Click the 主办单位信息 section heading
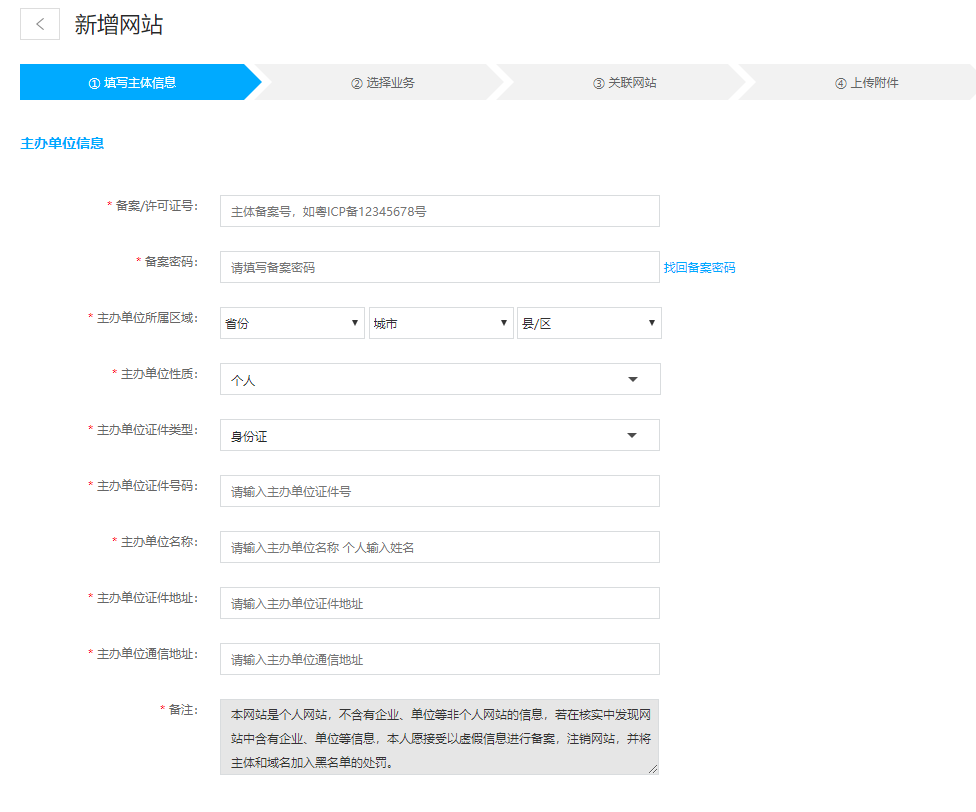This screenshot has height=812, width=976. pyautogui.click(x=62, y=143)
